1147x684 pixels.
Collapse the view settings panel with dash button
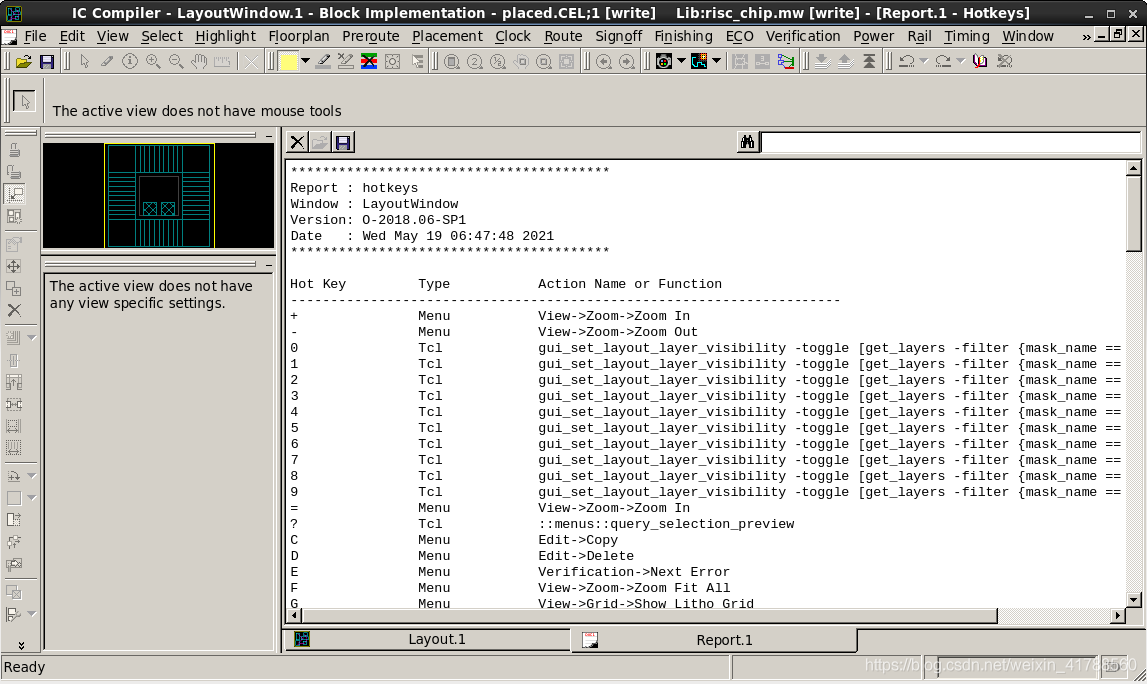[x=269, y=266]
